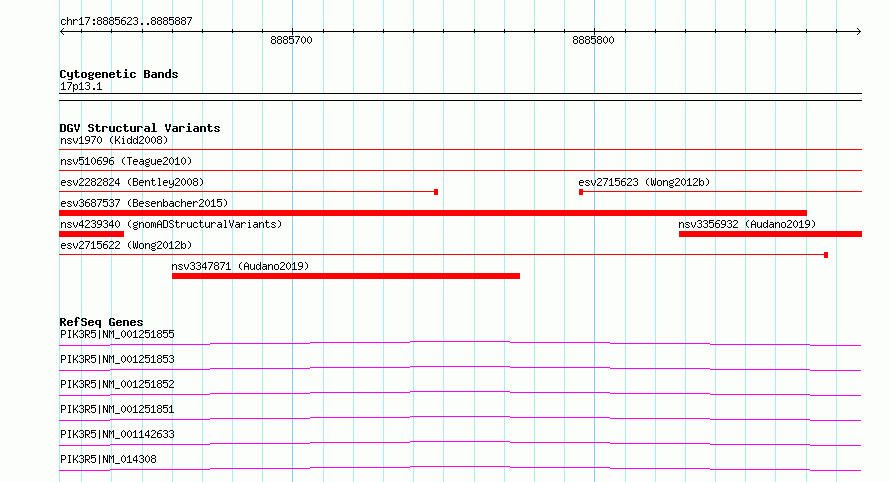Image resolution: width=890 pixels, height=482 pixels.
Task: Open variant nsv3347871 (Audano2019)
Action: coord(240,266)
